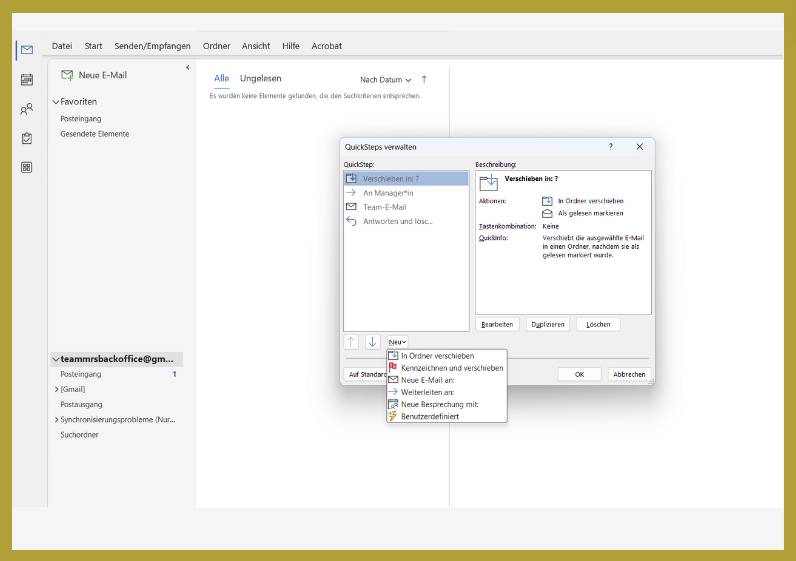Screen dimensions: 796x561
Task: Open the Ansicht tab
Action: click(256, 46)
